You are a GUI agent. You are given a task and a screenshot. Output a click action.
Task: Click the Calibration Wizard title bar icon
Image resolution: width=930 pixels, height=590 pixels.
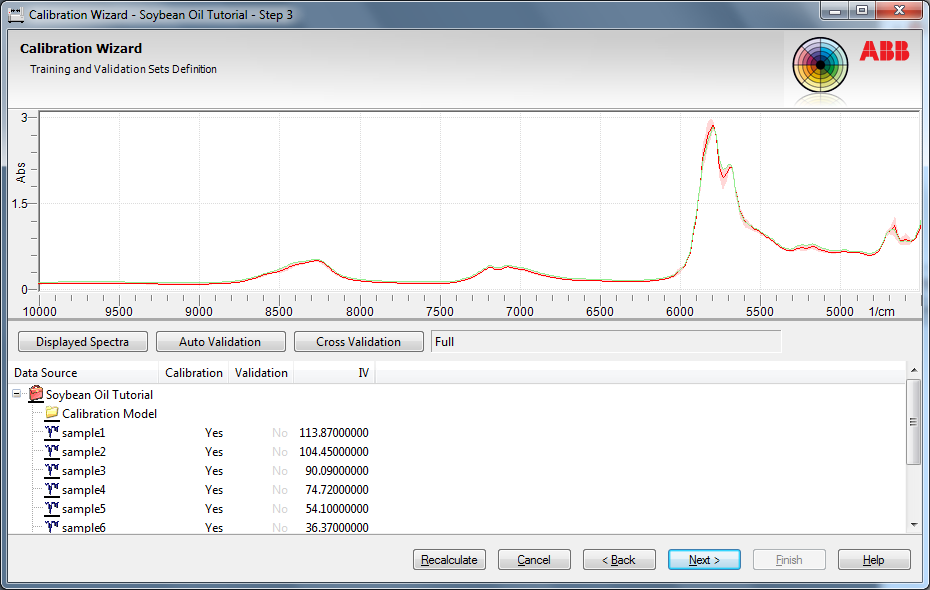pyautogui.click(x=16, y=15)
